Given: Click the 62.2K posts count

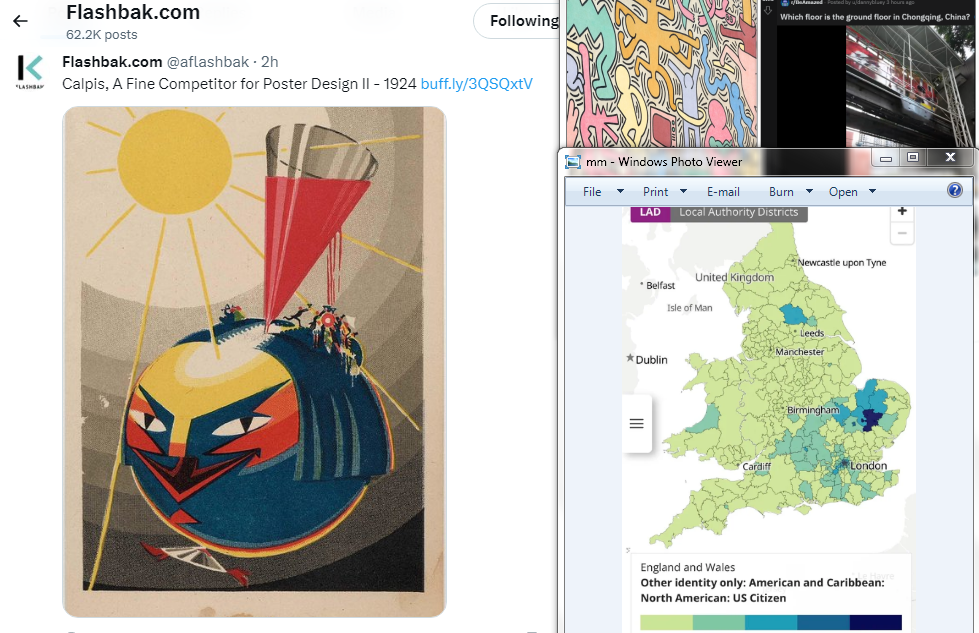Looking at the screenshot, I should click(102, 35).
